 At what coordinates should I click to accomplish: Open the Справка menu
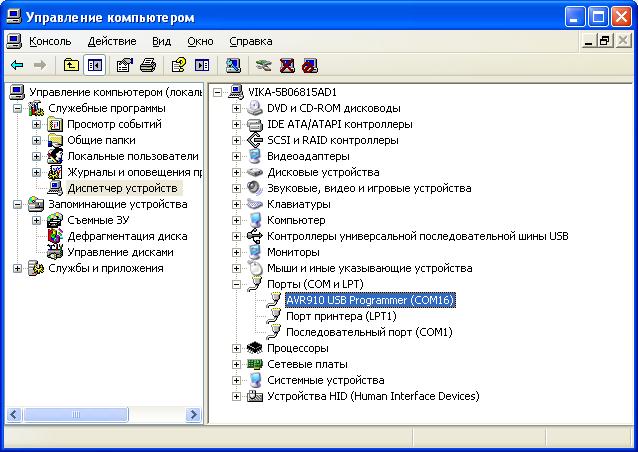click(x=251, y=41)
